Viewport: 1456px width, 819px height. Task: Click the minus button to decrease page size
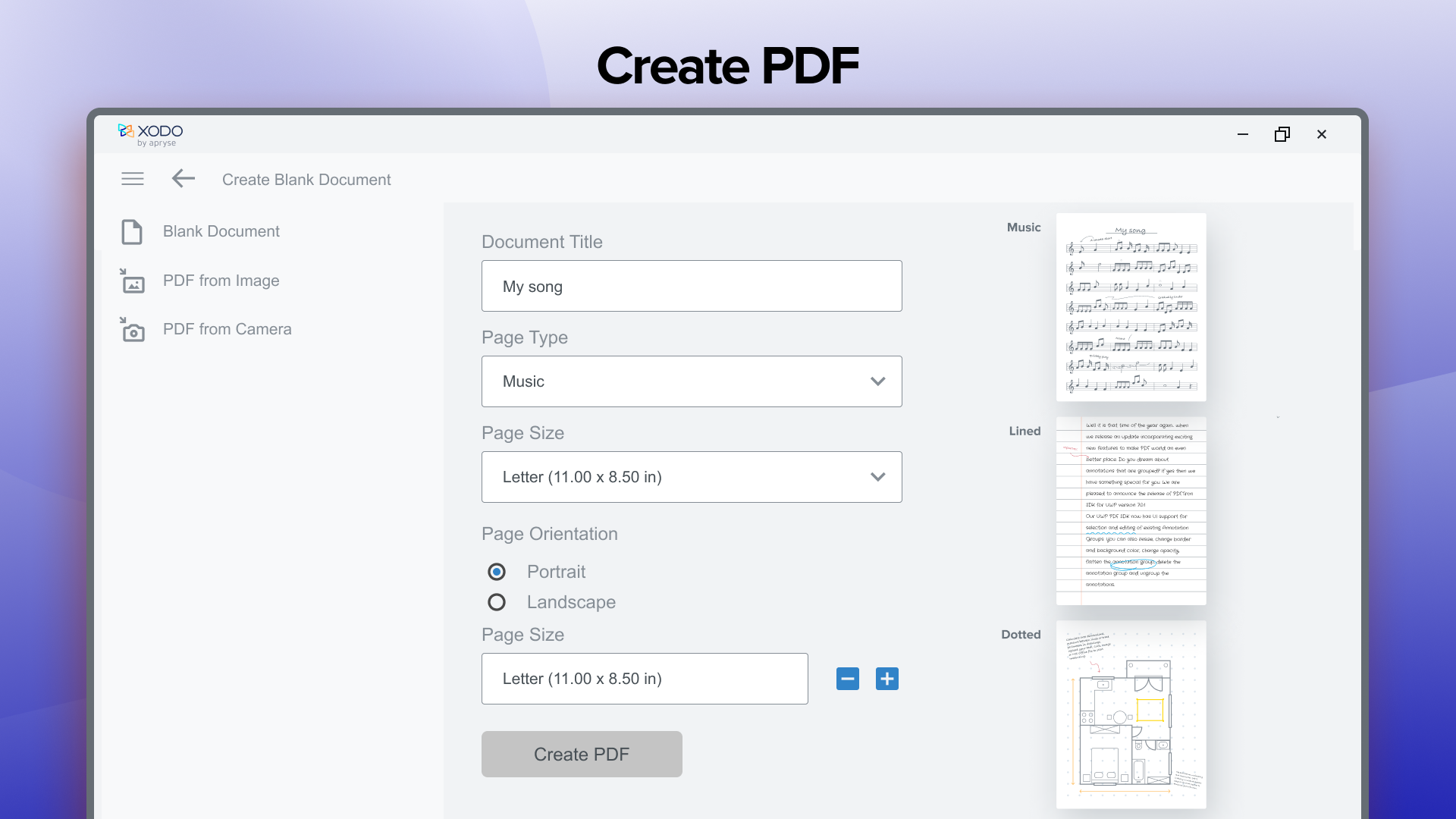(x=847, y=679)
